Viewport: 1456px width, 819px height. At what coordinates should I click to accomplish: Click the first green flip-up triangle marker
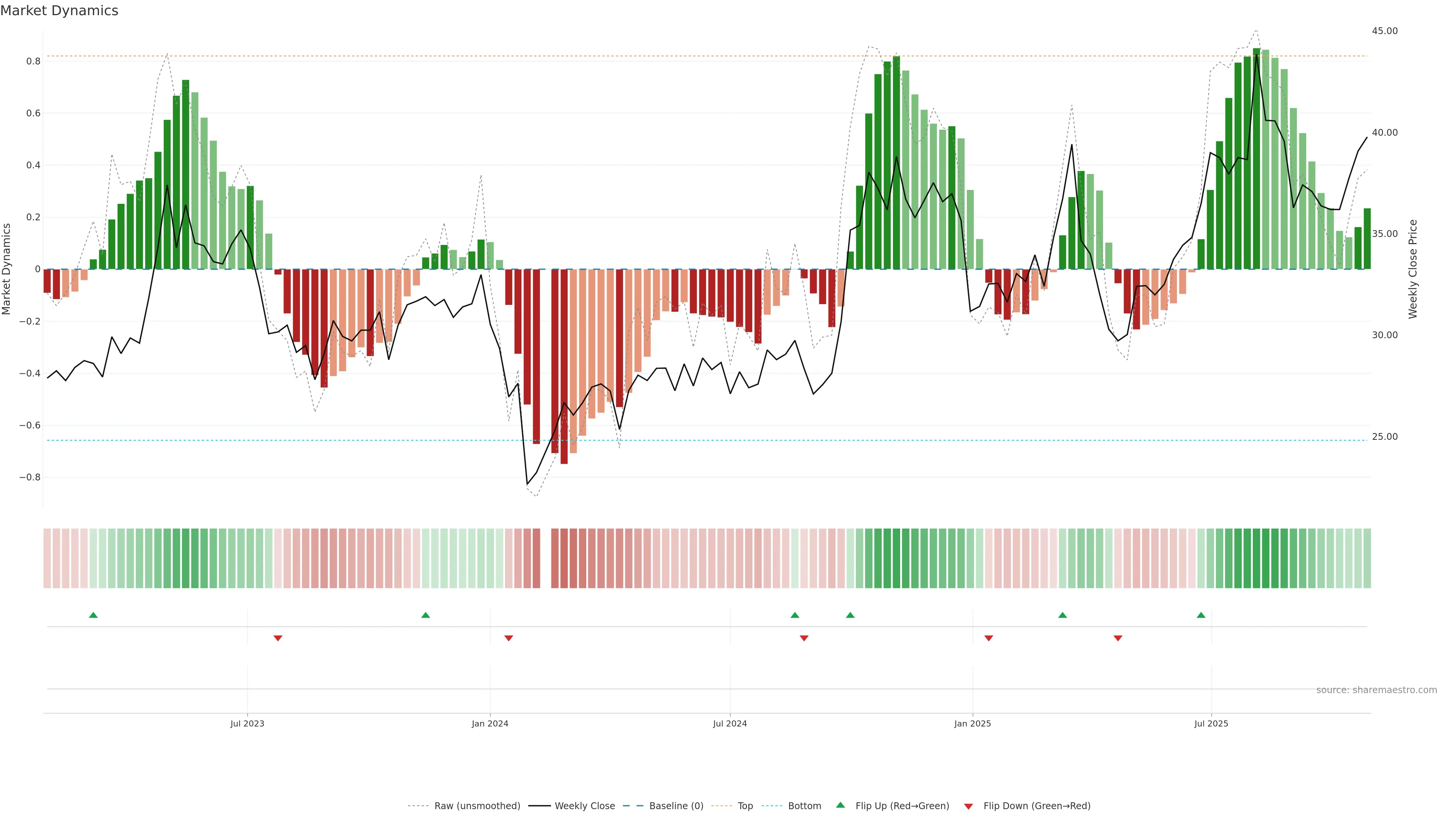click(93, 615)
